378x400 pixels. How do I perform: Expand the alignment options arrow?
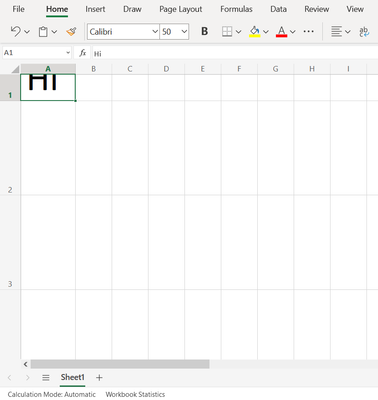(348, 32)
